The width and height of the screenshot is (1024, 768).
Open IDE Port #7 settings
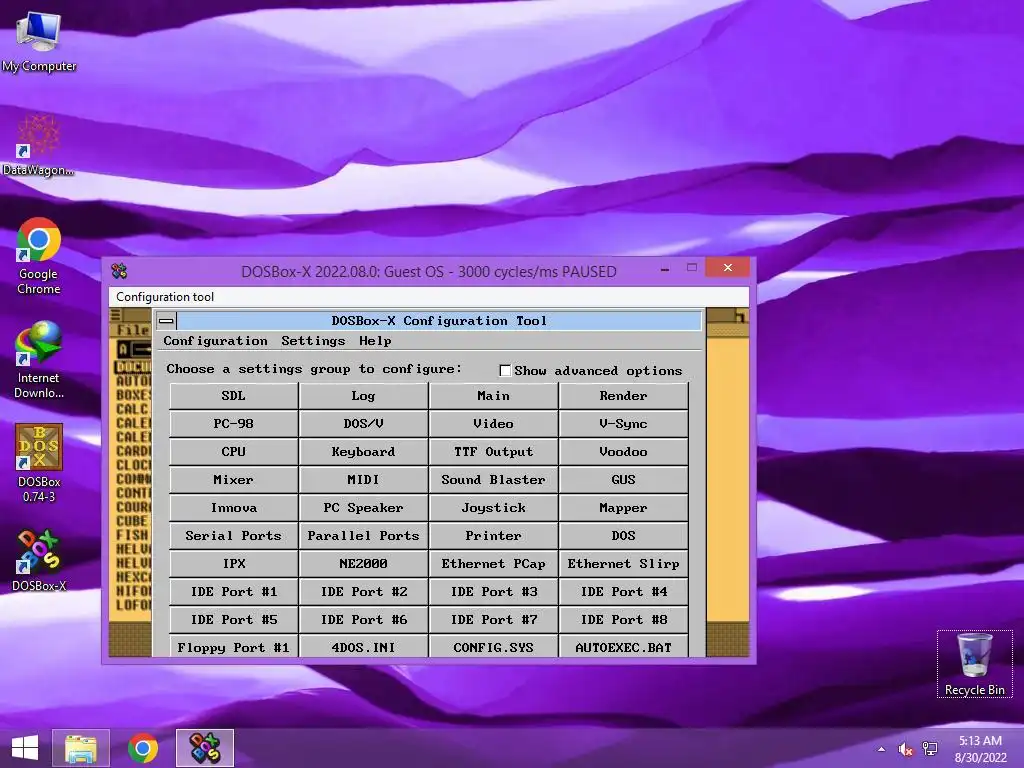point(493,620)
